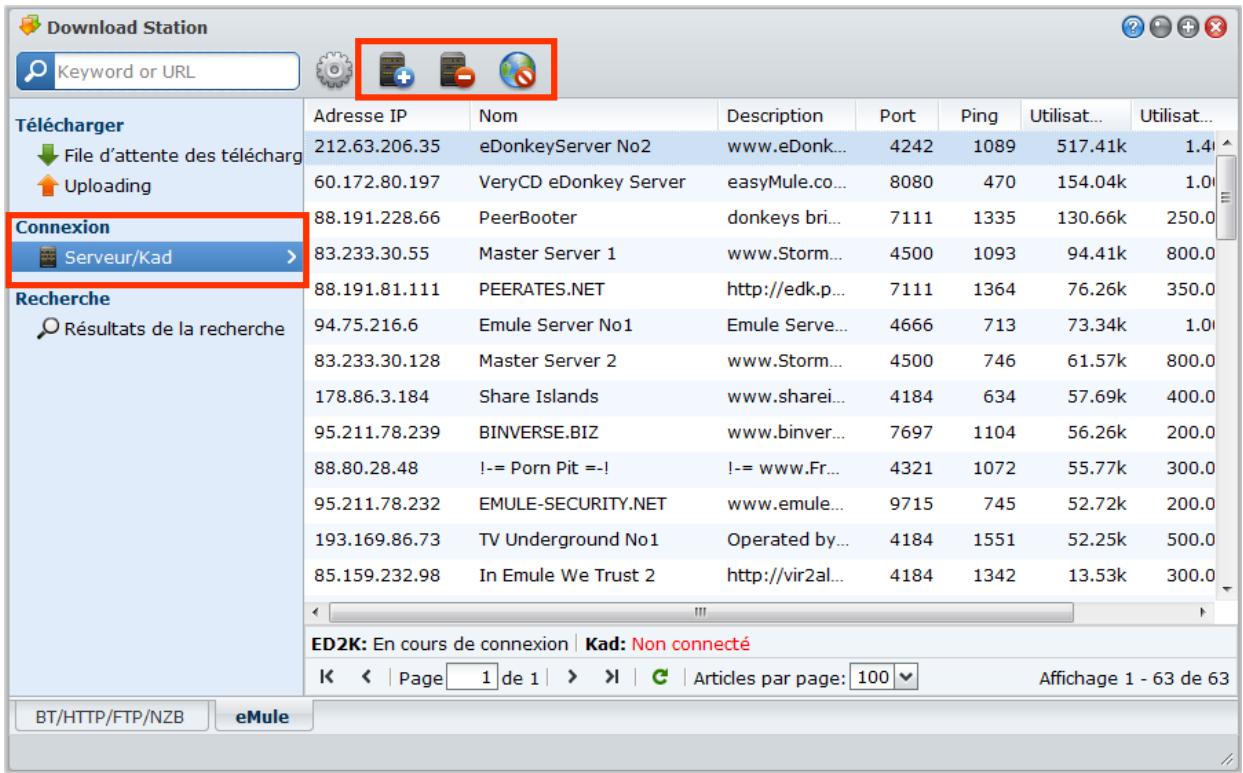This screenshot has width=1243, height=773.
Task: Select the PeerBooter server row
Action: (x=759, y=217)
